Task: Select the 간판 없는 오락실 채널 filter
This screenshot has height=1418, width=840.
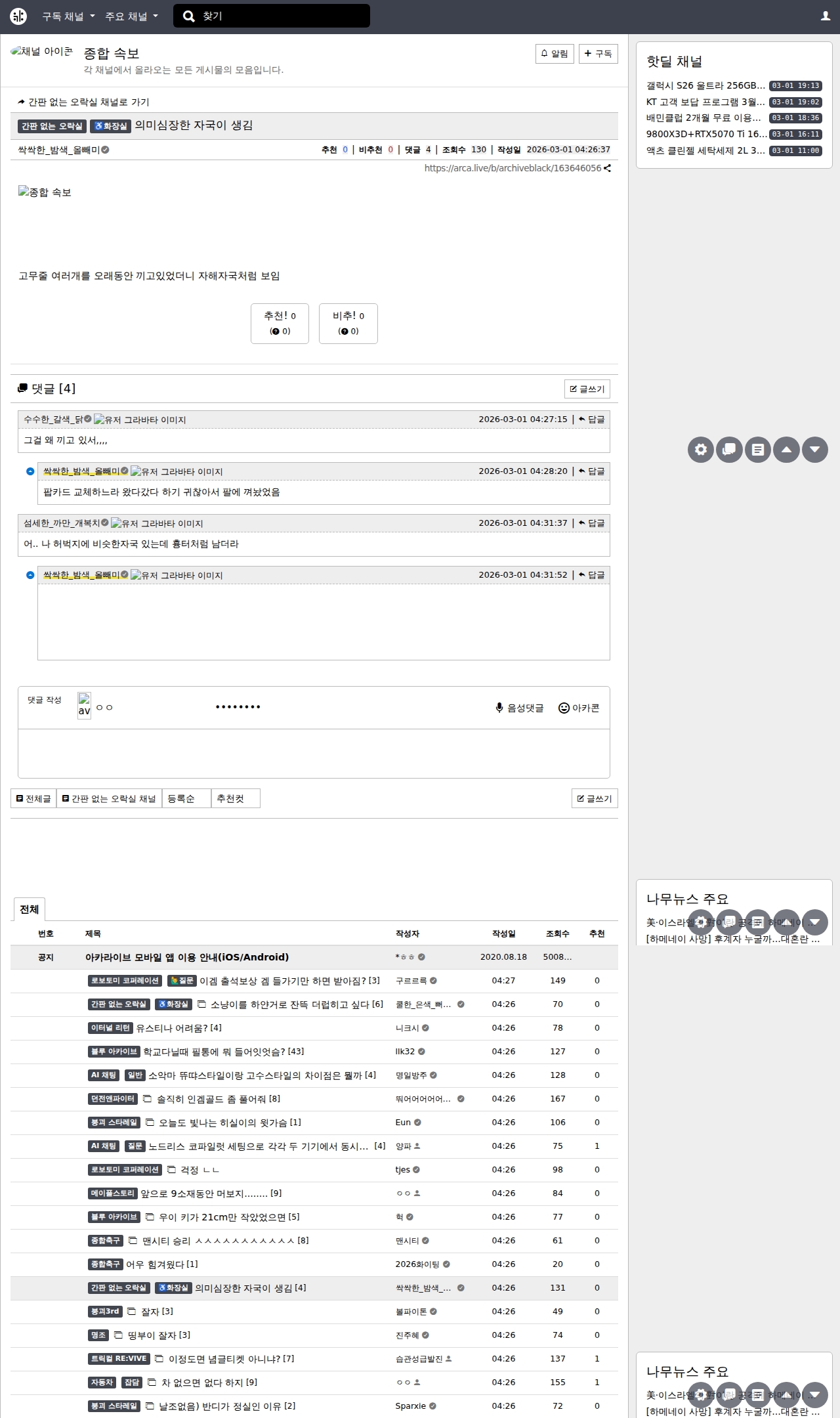Action: pos(109,798)
